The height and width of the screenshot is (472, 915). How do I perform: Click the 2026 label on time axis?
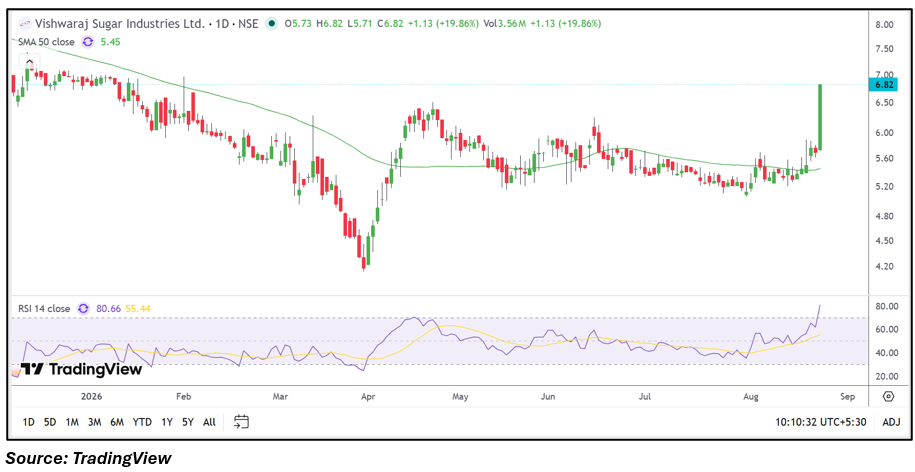click(92, 397)
